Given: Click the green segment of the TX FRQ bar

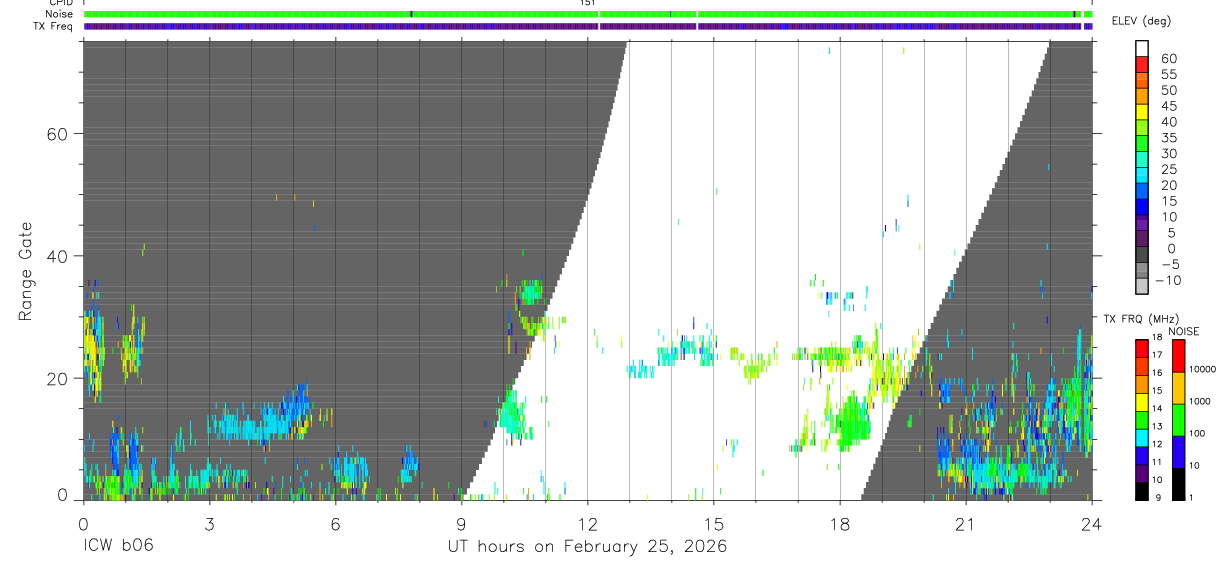Looking at the screenshot, I should tap(1142, 420).
